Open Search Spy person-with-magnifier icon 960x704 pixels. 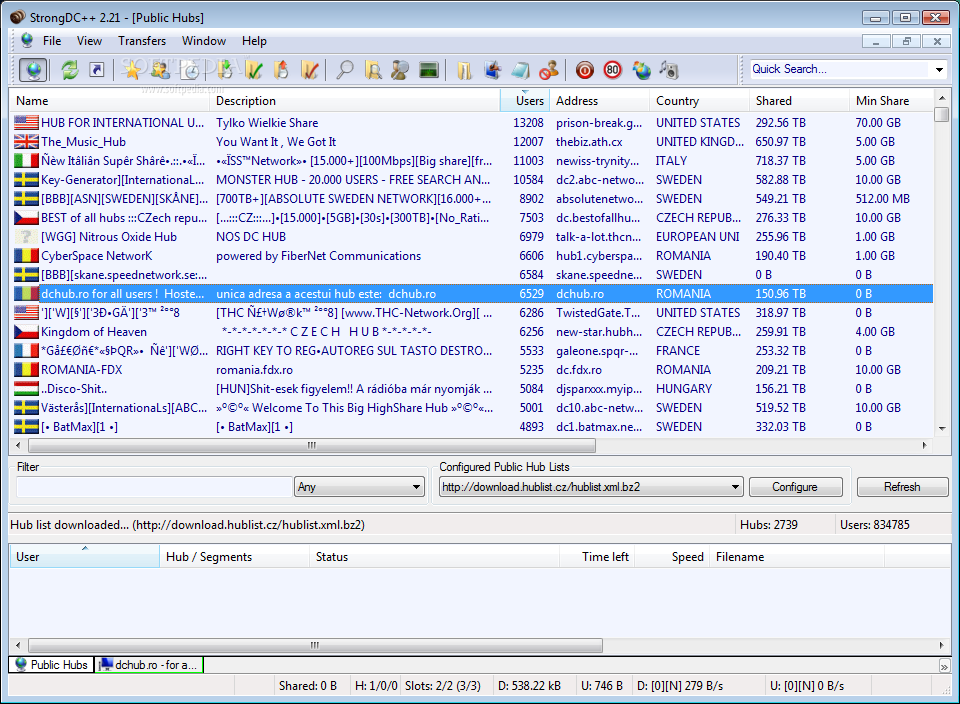pyautogui.click(x=400, y=70)
